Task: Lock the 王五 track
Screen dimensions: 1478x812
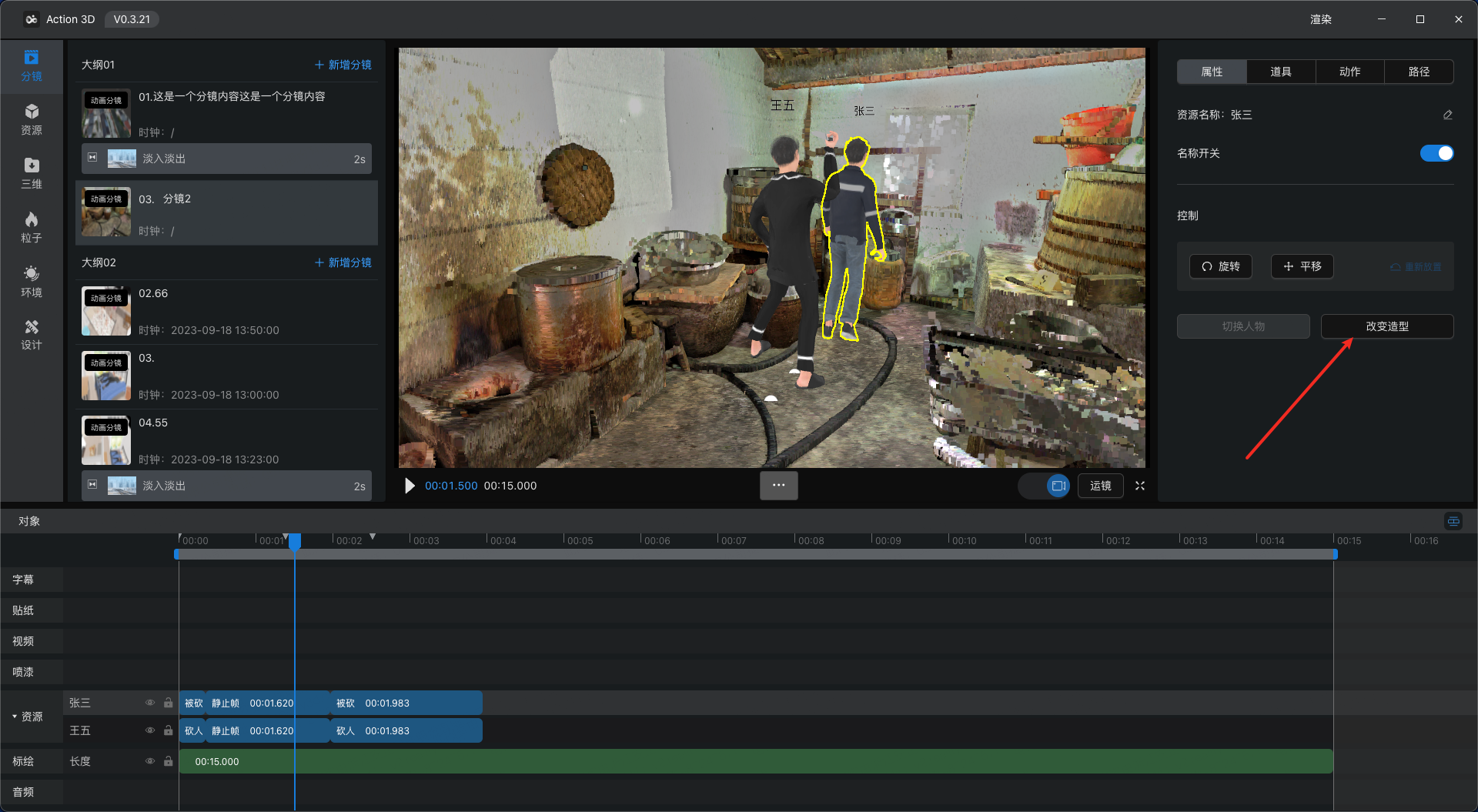Action: pos(168,730)
